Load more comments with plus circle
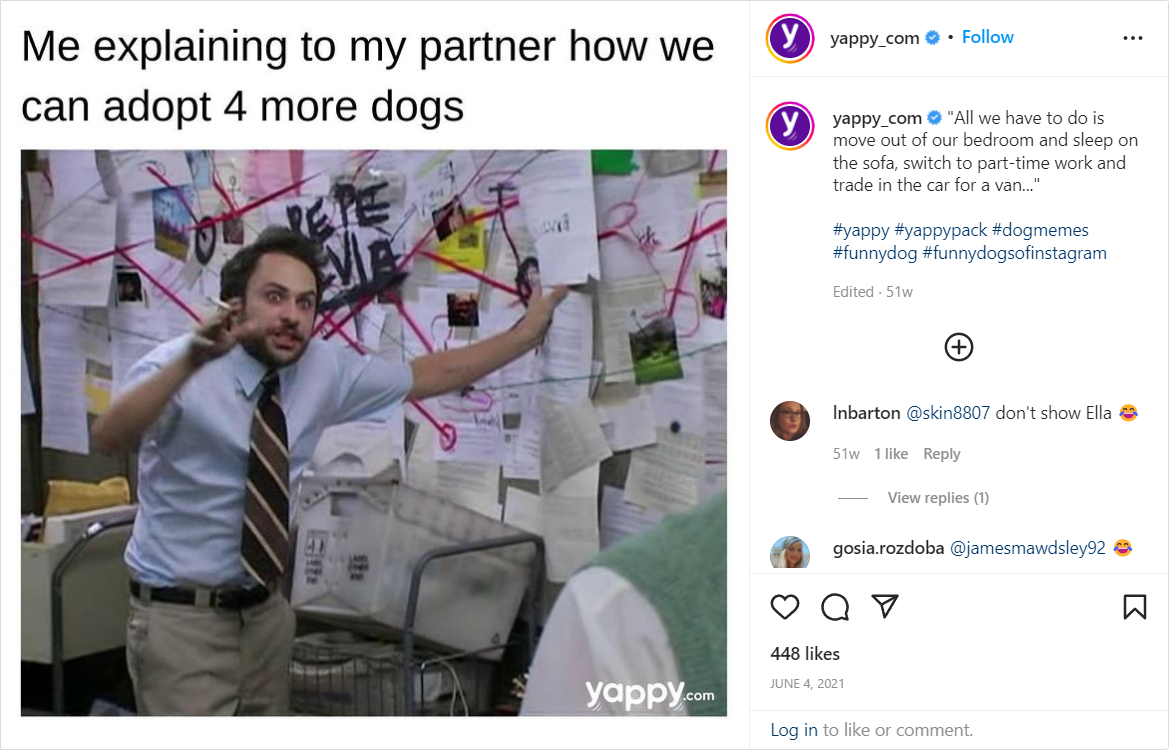 [959, 347]
